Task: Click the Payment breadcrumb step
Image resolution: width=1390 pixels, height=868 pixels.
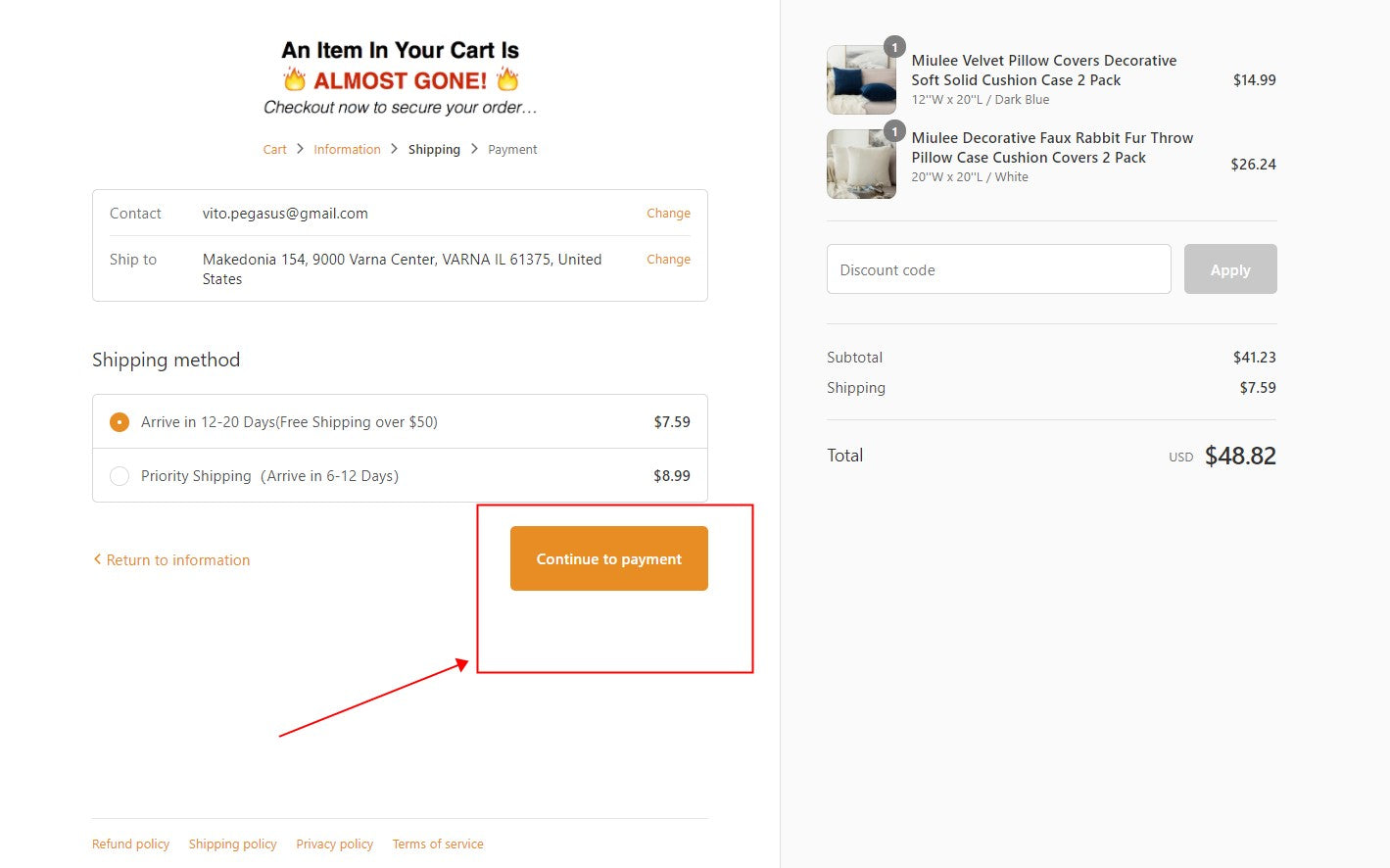Action: pyautogui.click(x=512, y=150)
